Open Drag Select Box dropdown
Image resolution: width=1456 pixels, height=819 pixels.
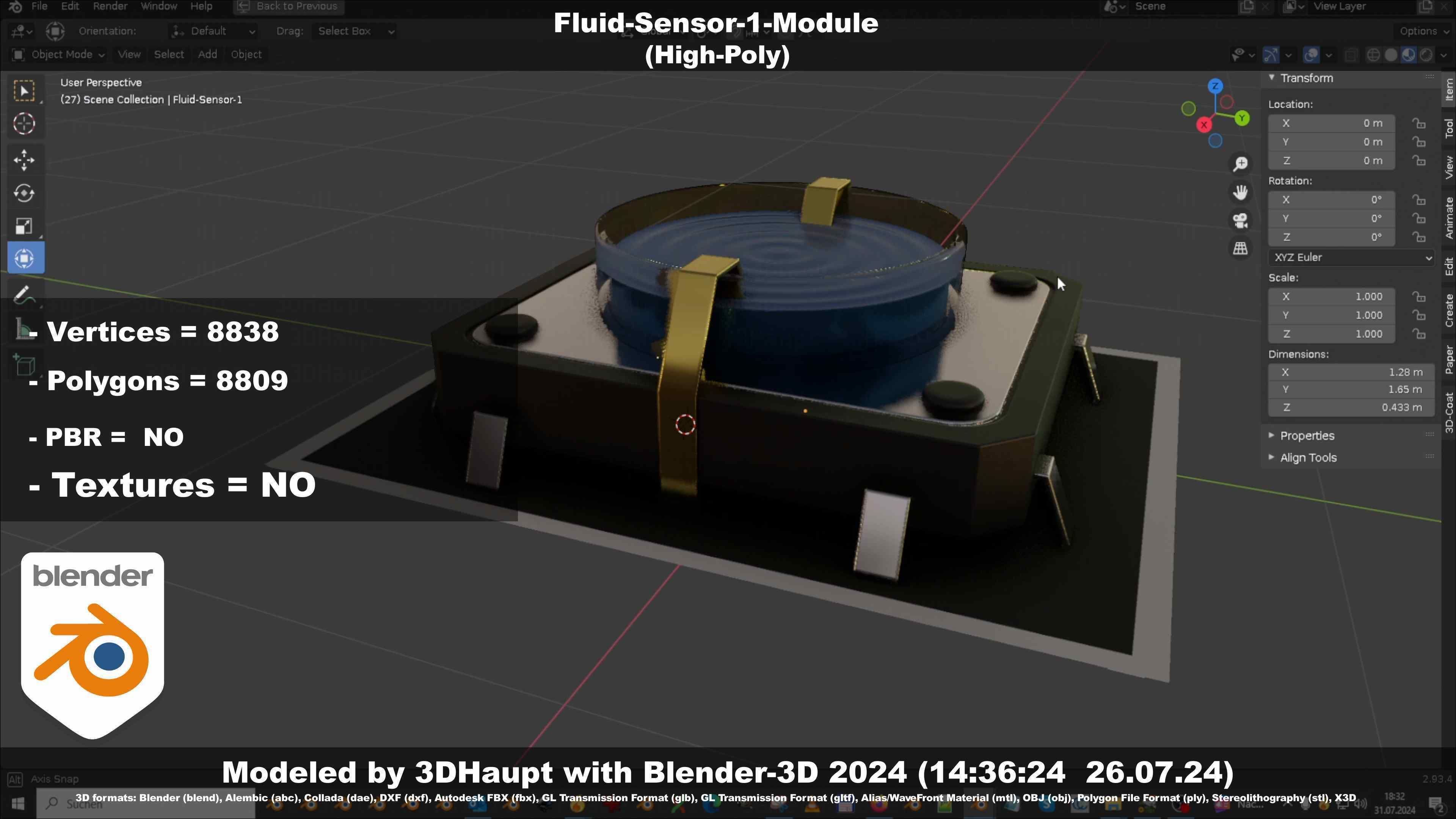(355, 31)
